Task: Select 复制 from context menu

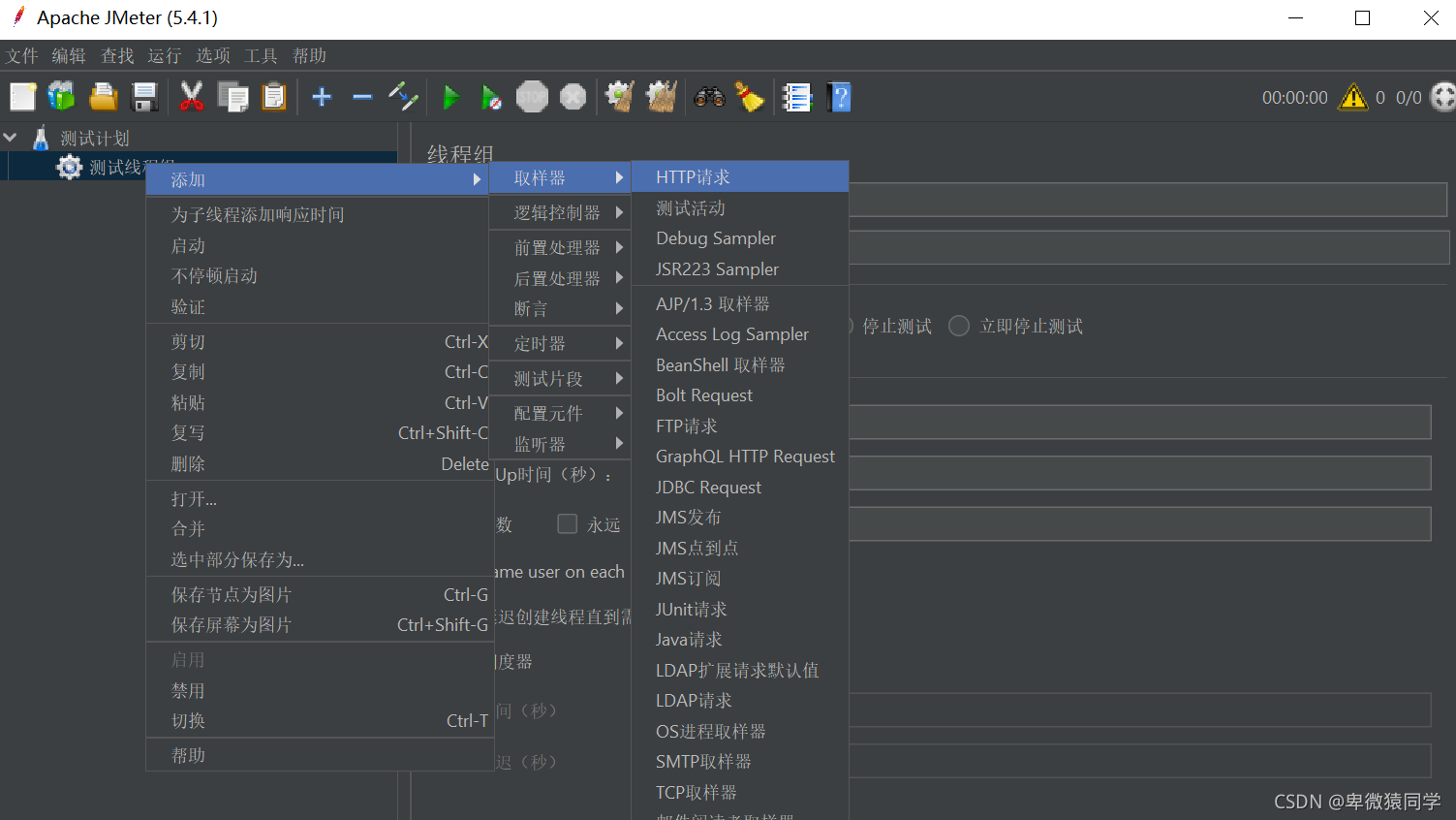Action: (319, 371)
